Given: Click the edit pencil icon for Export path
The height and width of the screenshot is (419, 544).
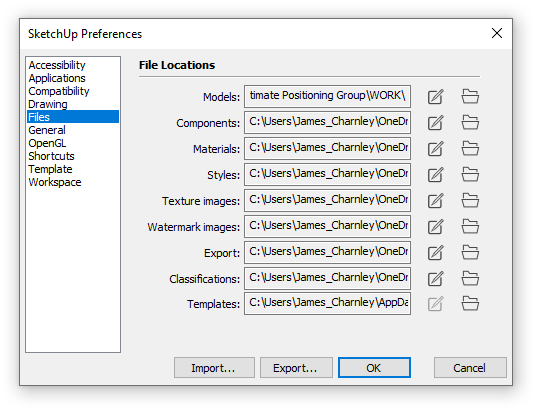Looking at the screenshot, I should click(435, 253).
